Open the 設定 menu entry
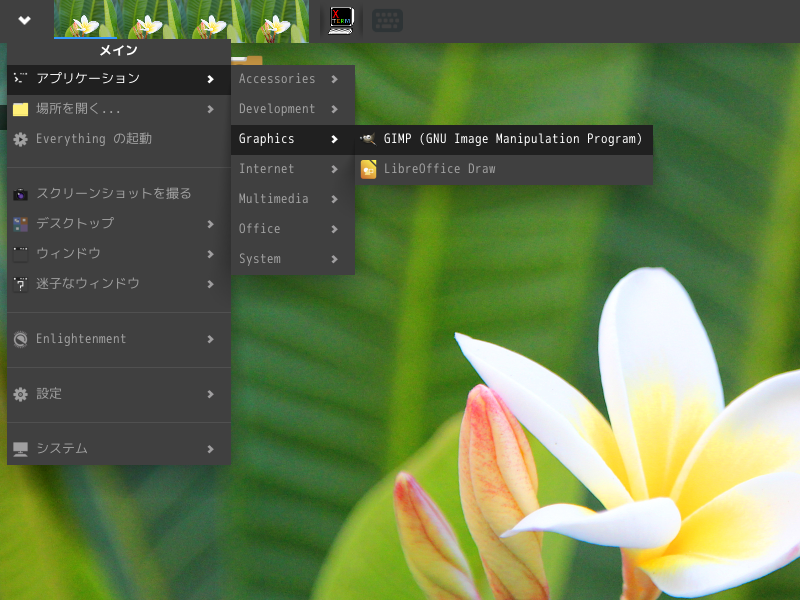The height and width of the screenshot is (600, 800). [x=119, y=394]
